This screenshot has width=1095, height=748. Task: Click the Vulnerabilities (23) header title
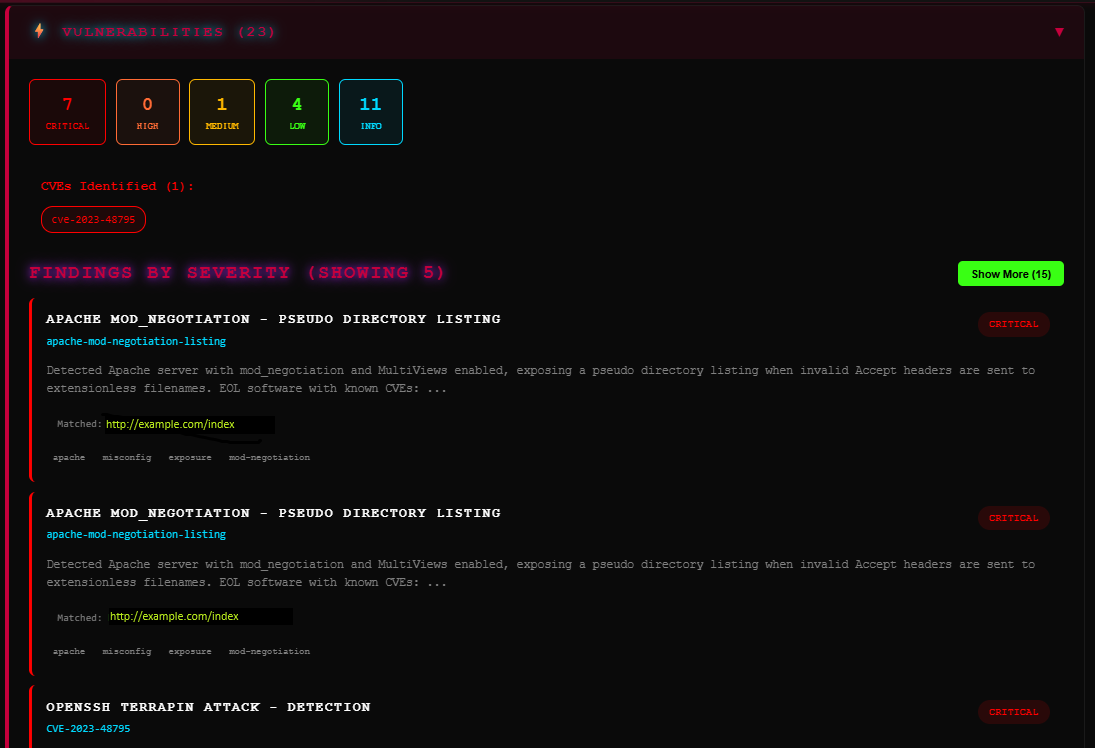[x=168, y=32]
